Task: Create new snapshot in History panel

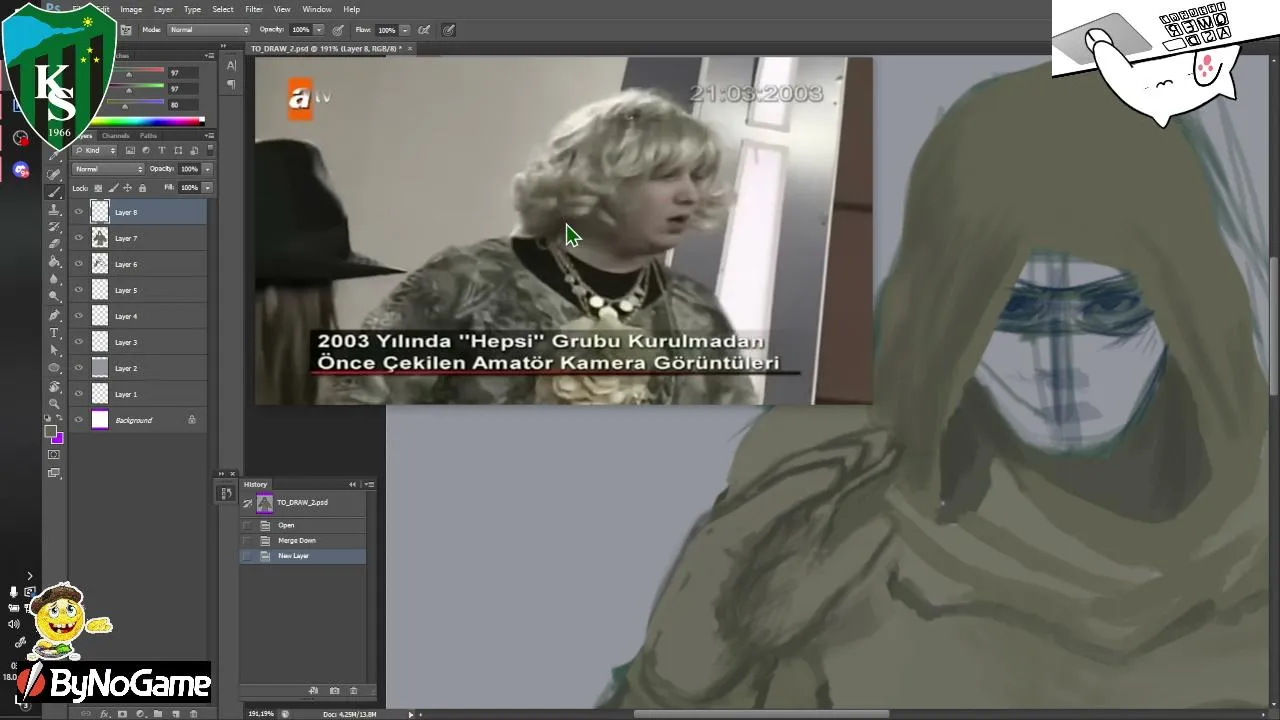Action: 334,691
